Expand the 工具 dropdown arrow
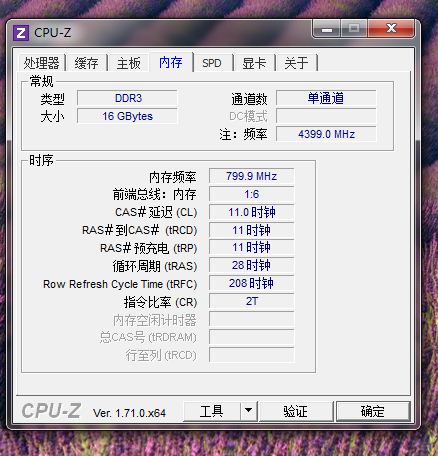The image size is (438, 456). [x=248, y=411]
